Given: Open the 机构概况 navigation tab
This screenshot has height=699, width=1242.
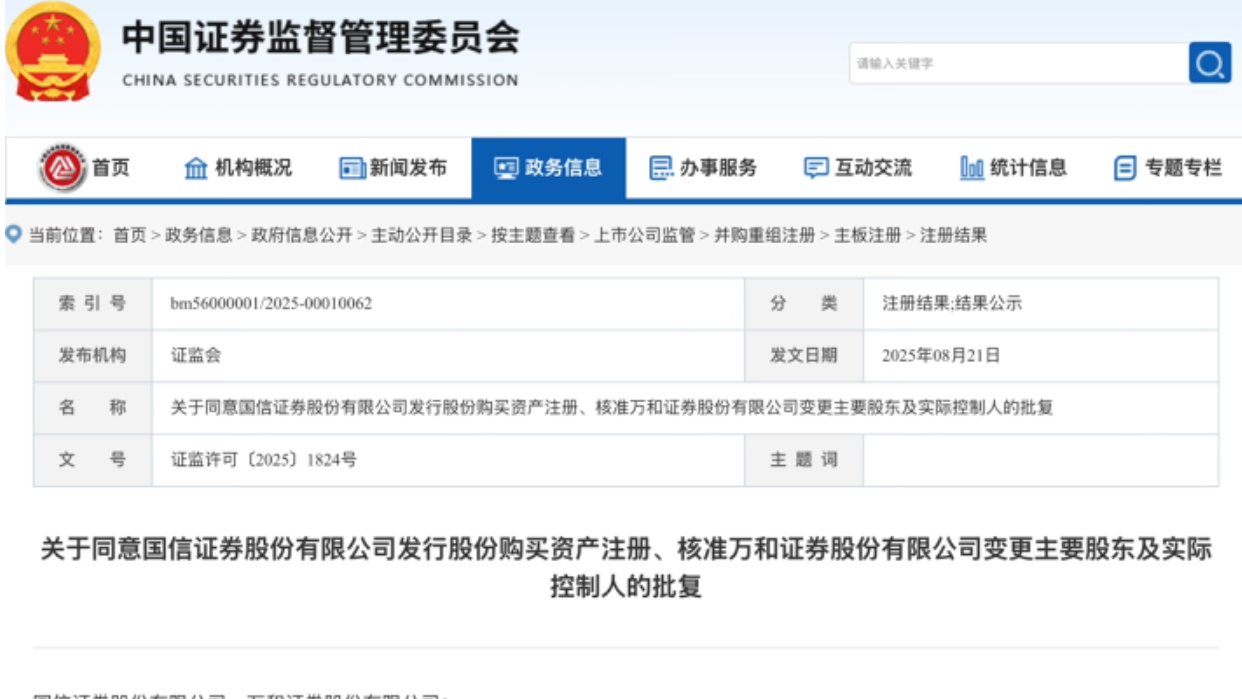Looking at the screenshot, I should (238, 169).
